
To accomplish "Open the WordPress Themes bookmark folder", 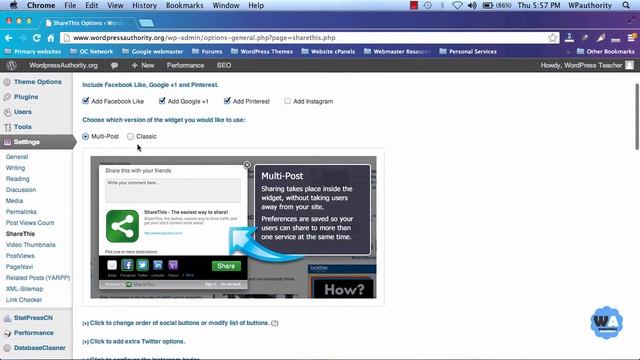I will click(x=262, y=52).
